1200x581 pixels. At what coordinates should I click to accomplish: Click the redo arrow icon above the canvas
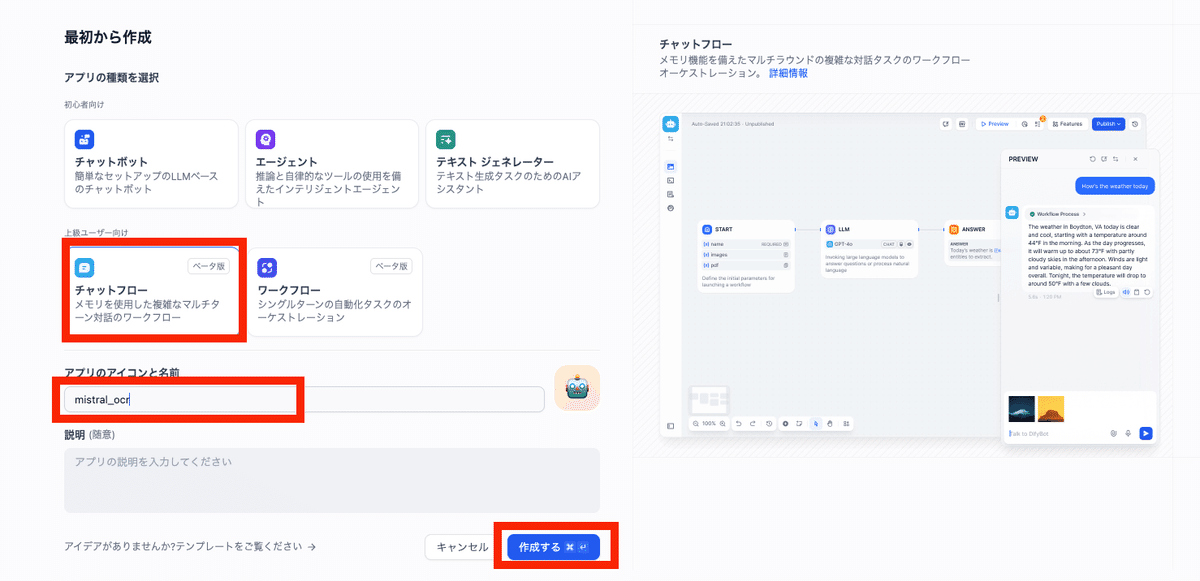[752, 424]
